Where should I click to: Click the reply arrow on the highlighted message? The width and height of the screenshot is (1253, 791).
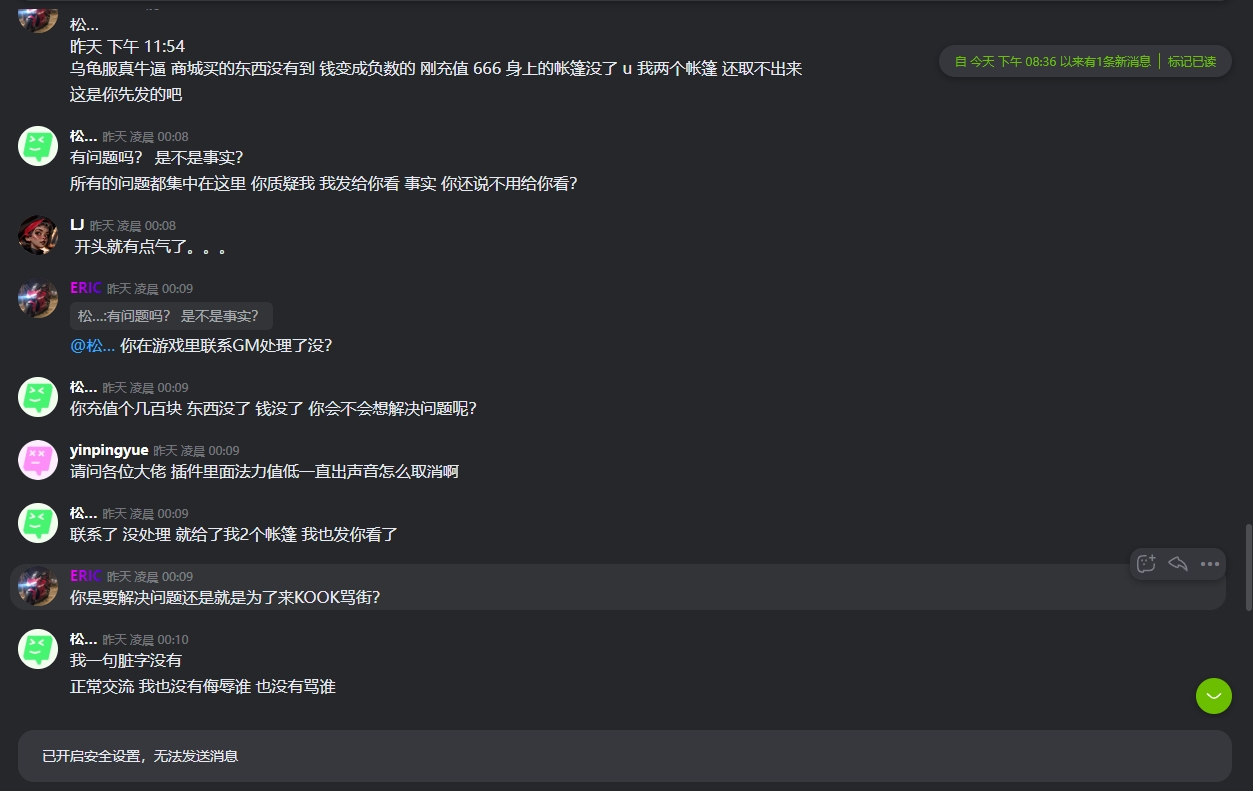(1178, 564)
